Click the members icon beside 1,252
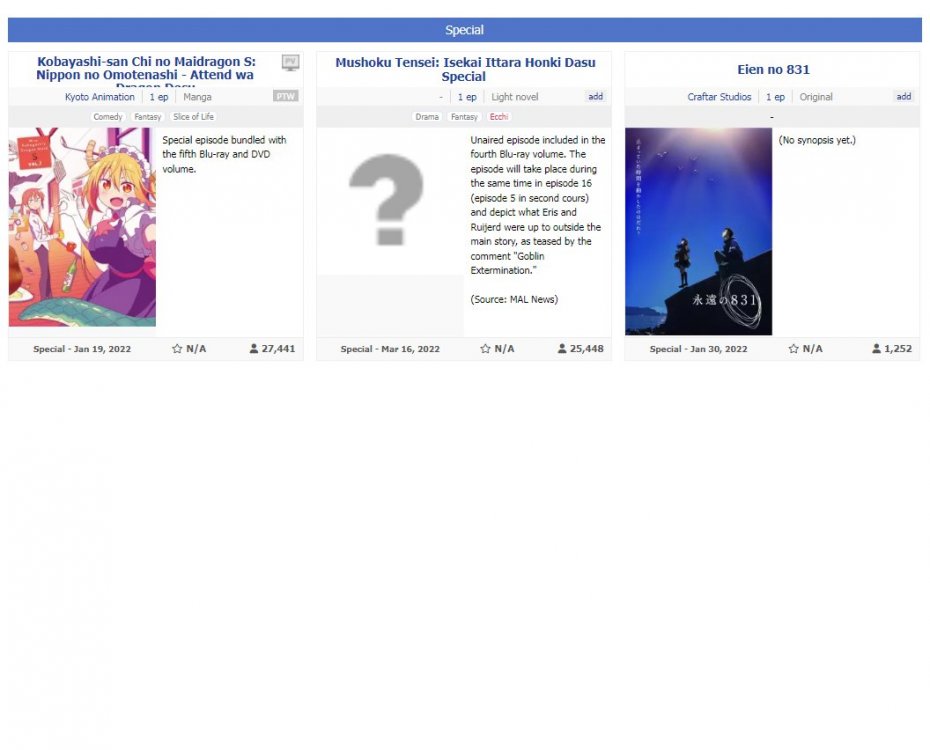 tap(876, 349)
